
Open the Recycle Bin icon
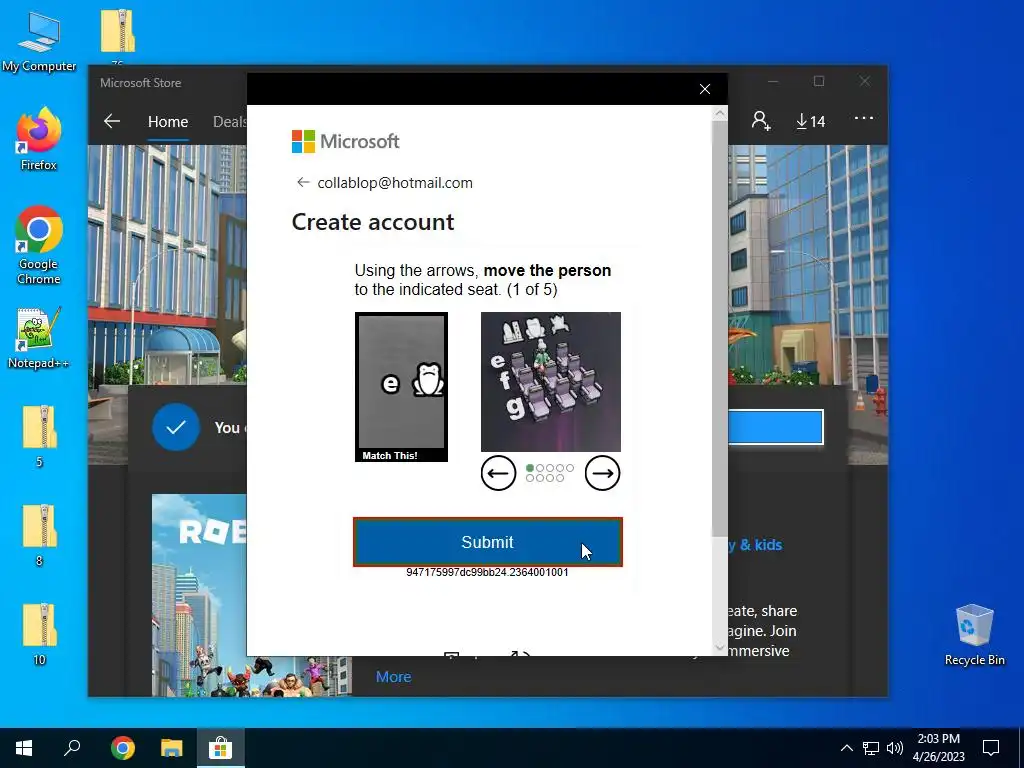[974, 635]
